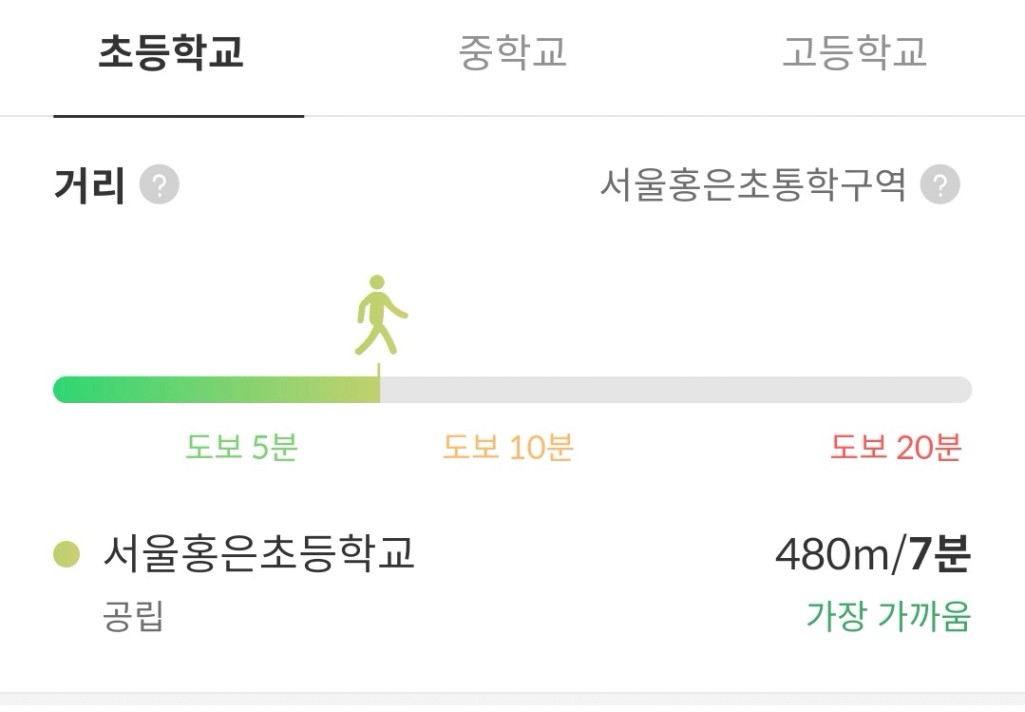The height and width of the screenshot is (712, 1025).
Task: Click the walking person icon
Action: pyautogui.click(x=381, y=314)
